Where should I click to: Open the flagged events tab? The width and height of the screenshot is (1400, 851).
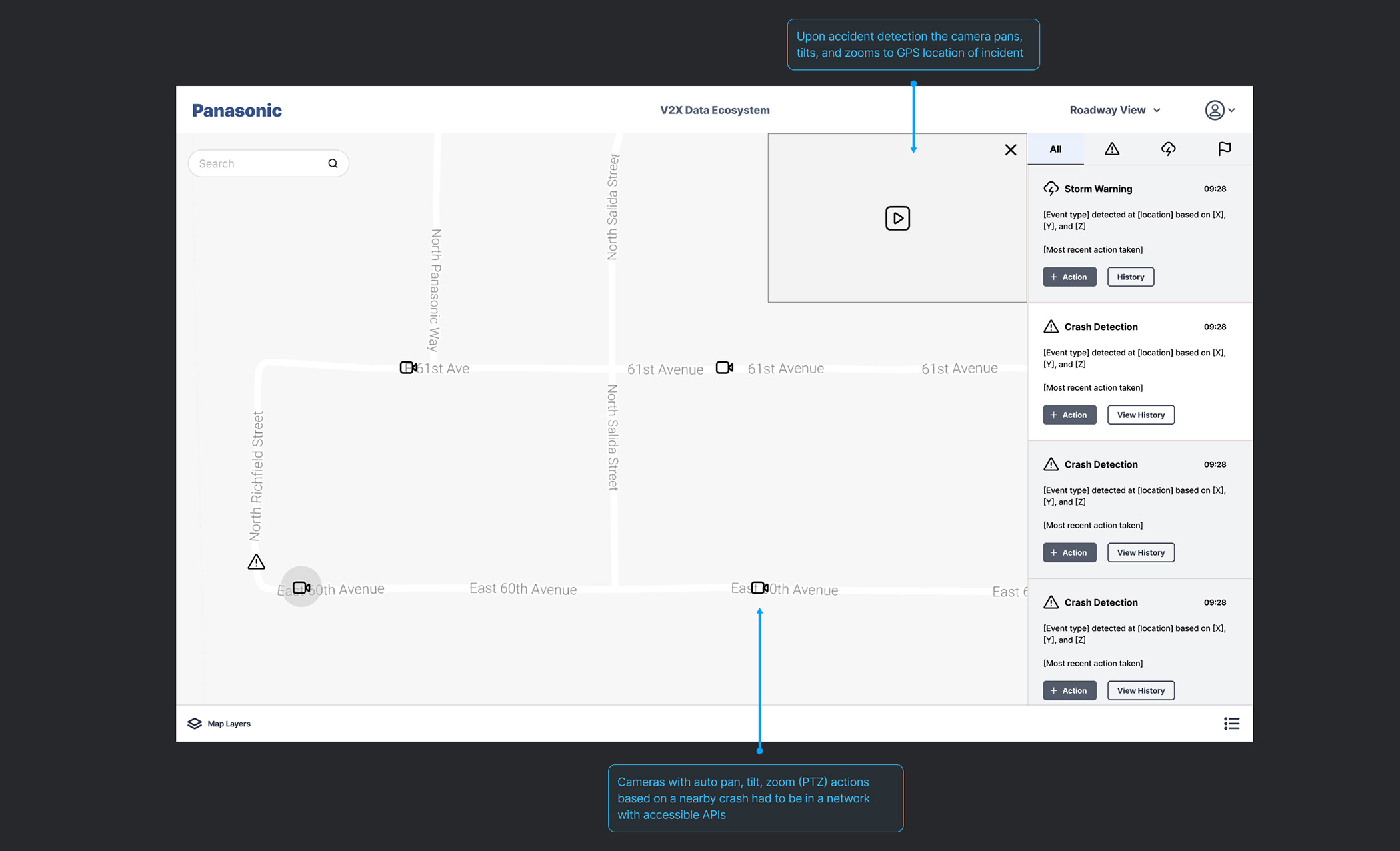[1224, 149]
